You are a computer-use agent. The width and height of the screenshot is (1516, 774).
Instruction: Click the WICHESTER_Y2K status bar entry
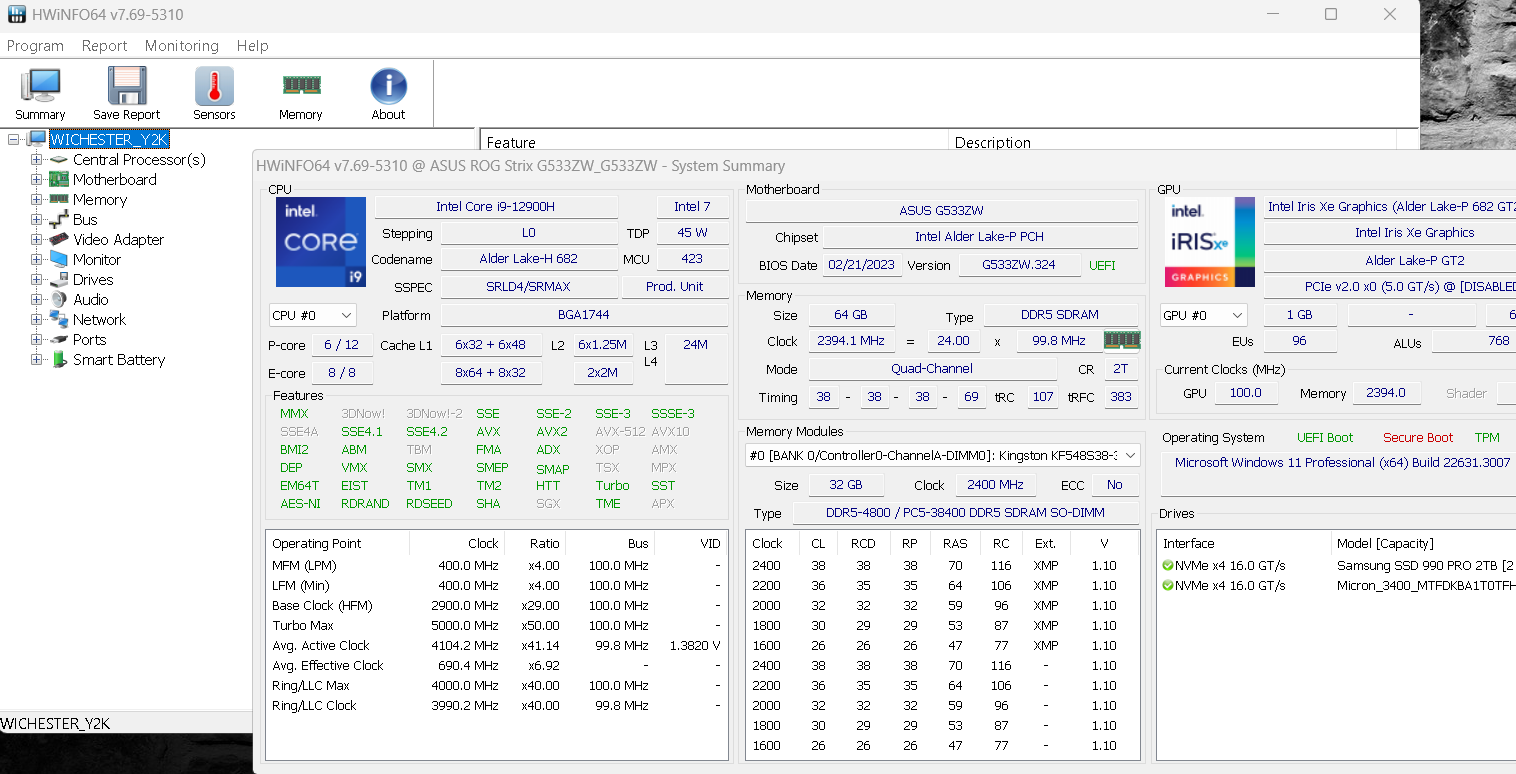pyautogui.click(x=55, y=723)
